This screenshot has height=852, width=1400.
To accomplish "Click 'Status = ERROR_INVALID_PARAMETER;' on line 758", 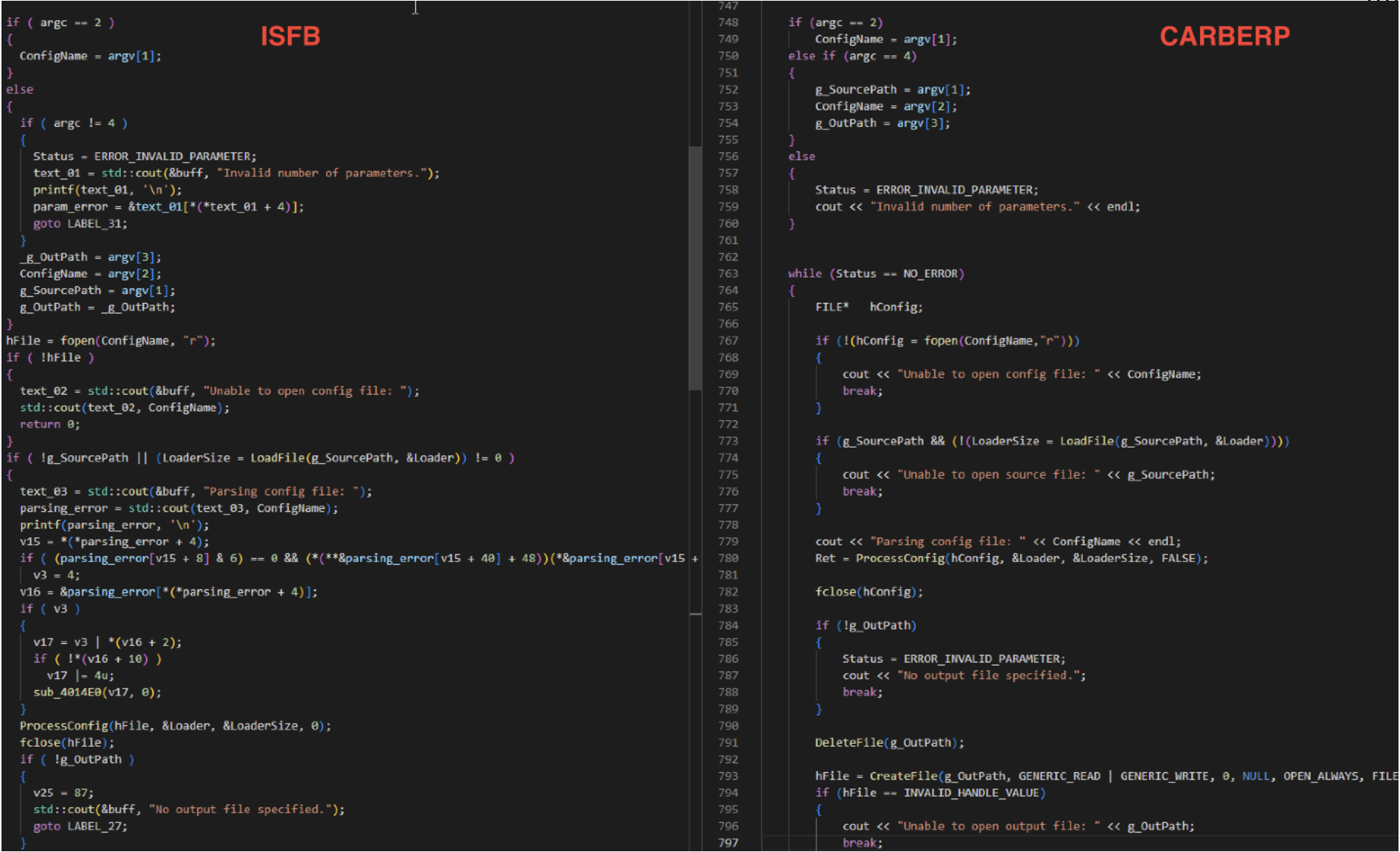I will click(x=927, y=190).
